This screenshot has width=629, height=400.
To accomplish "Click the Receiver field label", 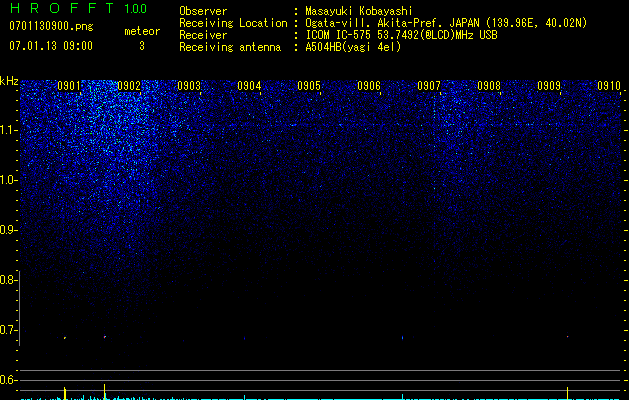I will pos(203,35).
